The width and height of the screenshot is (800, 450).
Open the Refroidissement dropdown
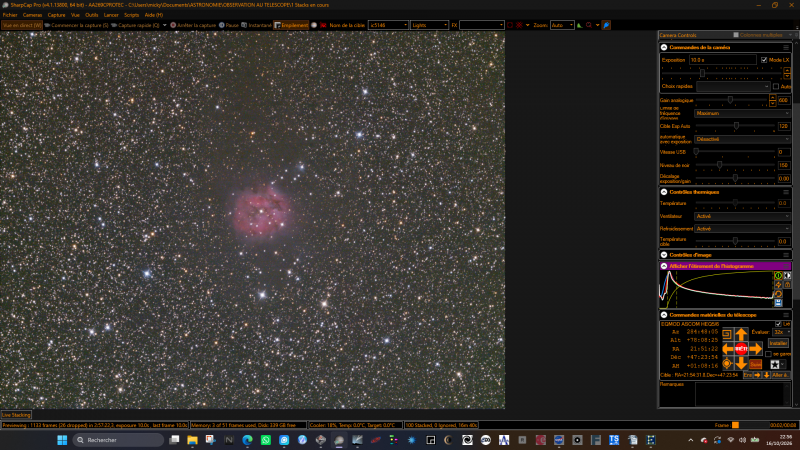tap(742, 229)
